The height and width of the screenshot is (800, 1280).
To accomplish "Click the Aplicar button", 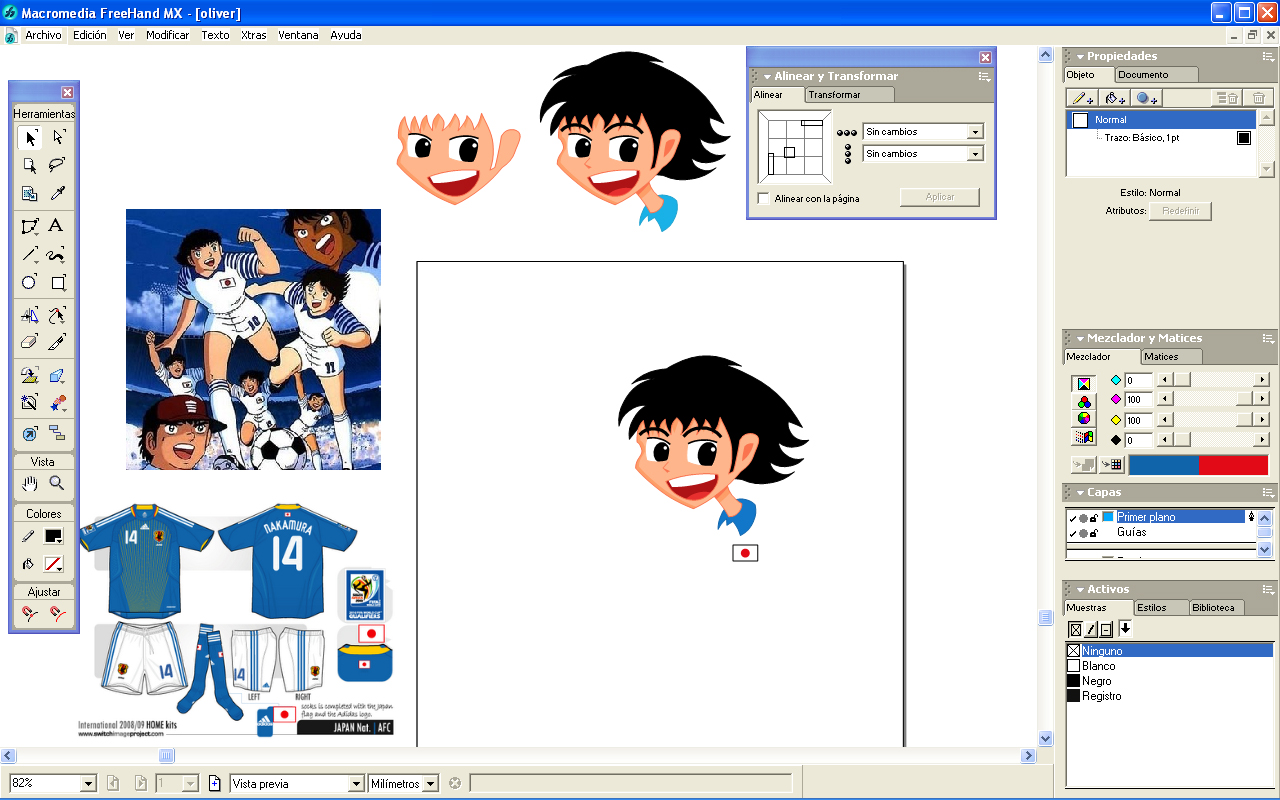I will coord(940,197).
